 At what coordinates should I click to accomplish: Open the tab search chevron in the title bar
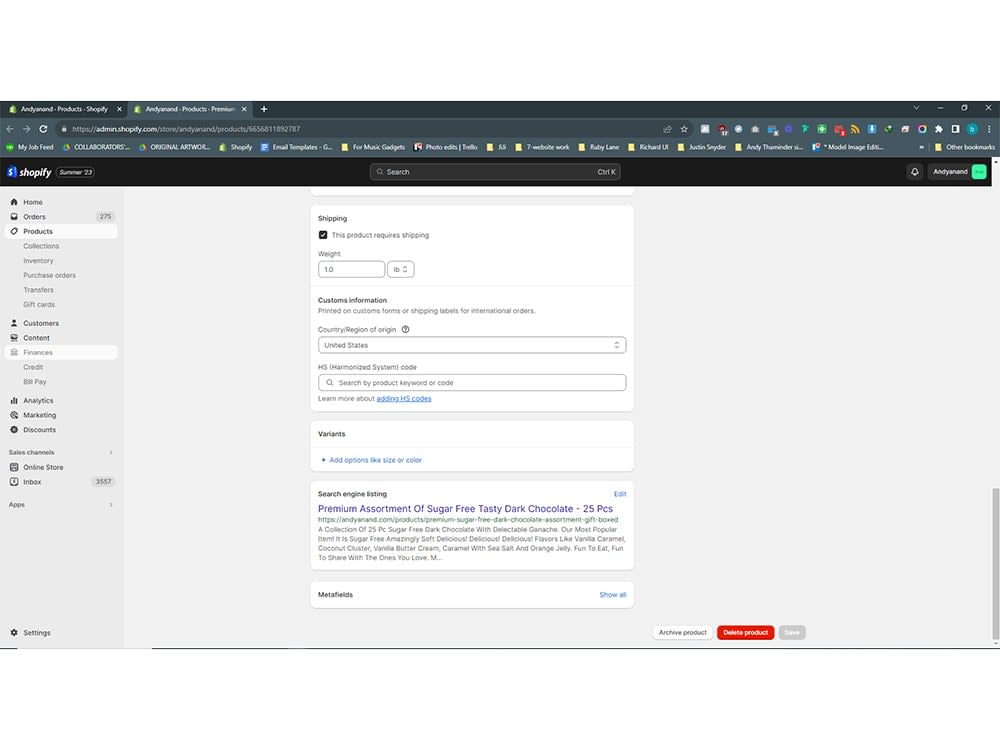(916, 108)
